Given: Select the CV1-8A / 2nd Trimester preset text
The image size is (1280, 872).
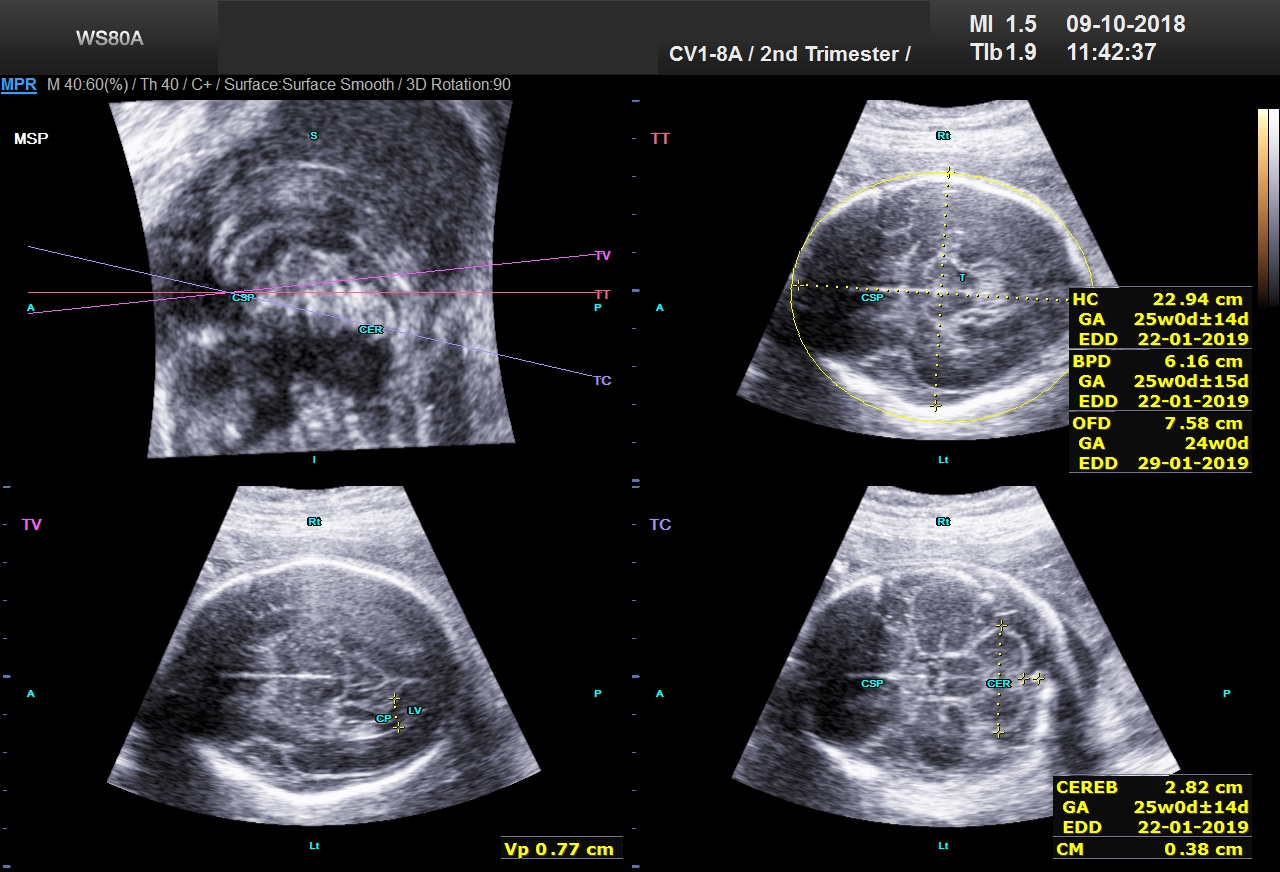Looking at the screenshot, I should click(x=789, y=54).
